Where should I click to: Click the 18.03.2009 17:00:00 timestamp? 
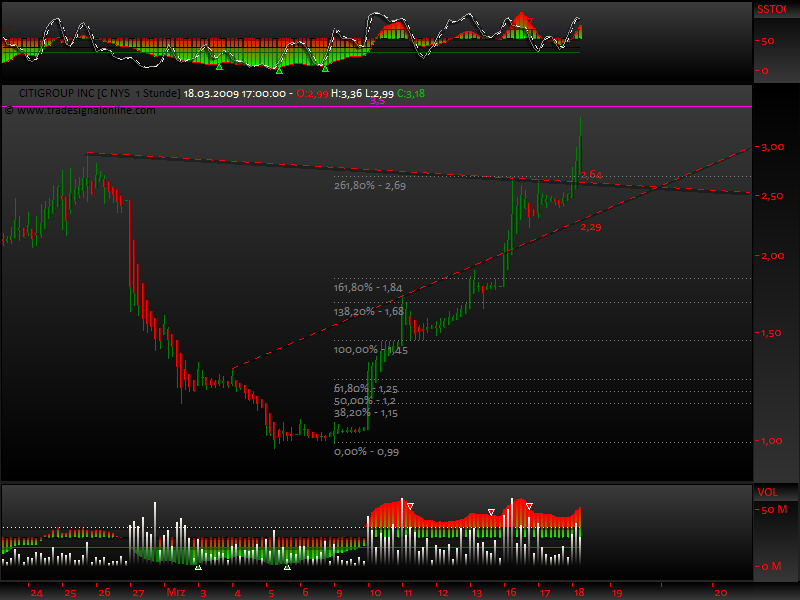pyautogui.click(x=235, y=93)
